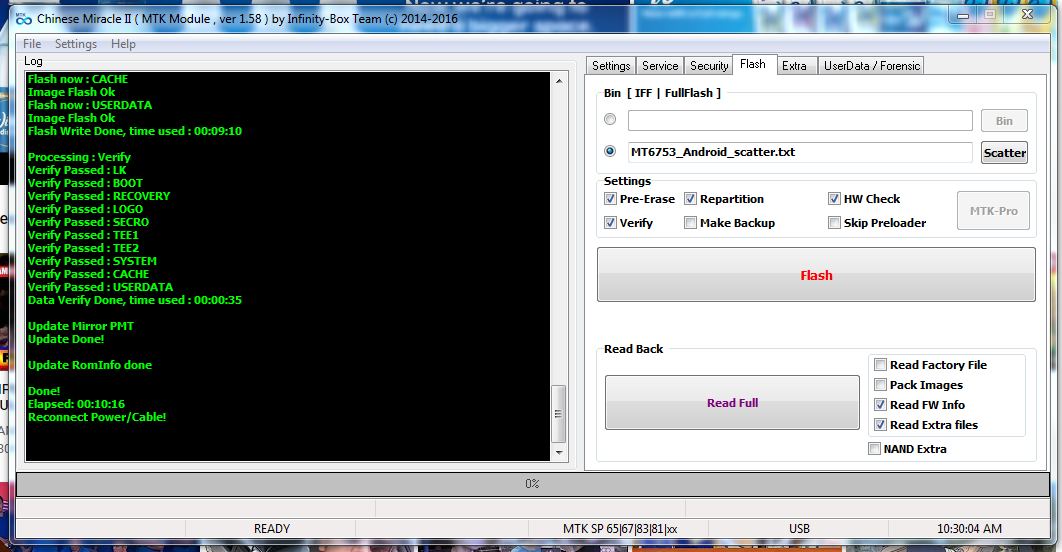Select the Bin file radio button
Viewport: 1062px width, 552px height.
coord(610,119)
